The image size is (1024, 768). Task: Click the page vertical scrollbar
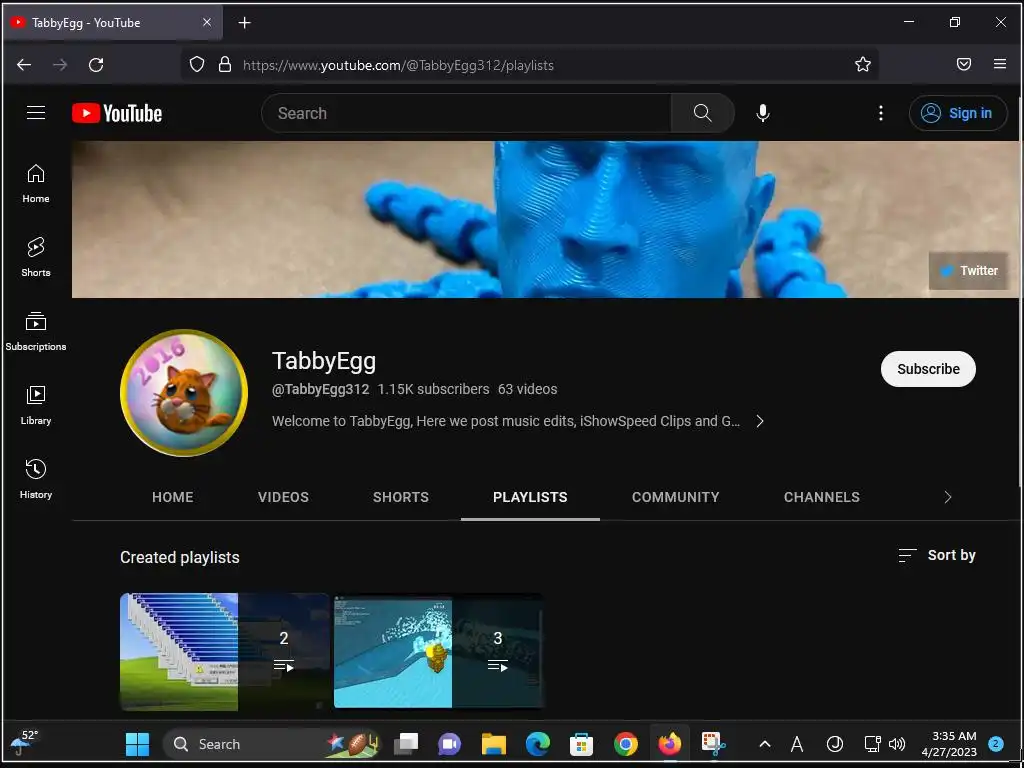tap(1020, 291)
